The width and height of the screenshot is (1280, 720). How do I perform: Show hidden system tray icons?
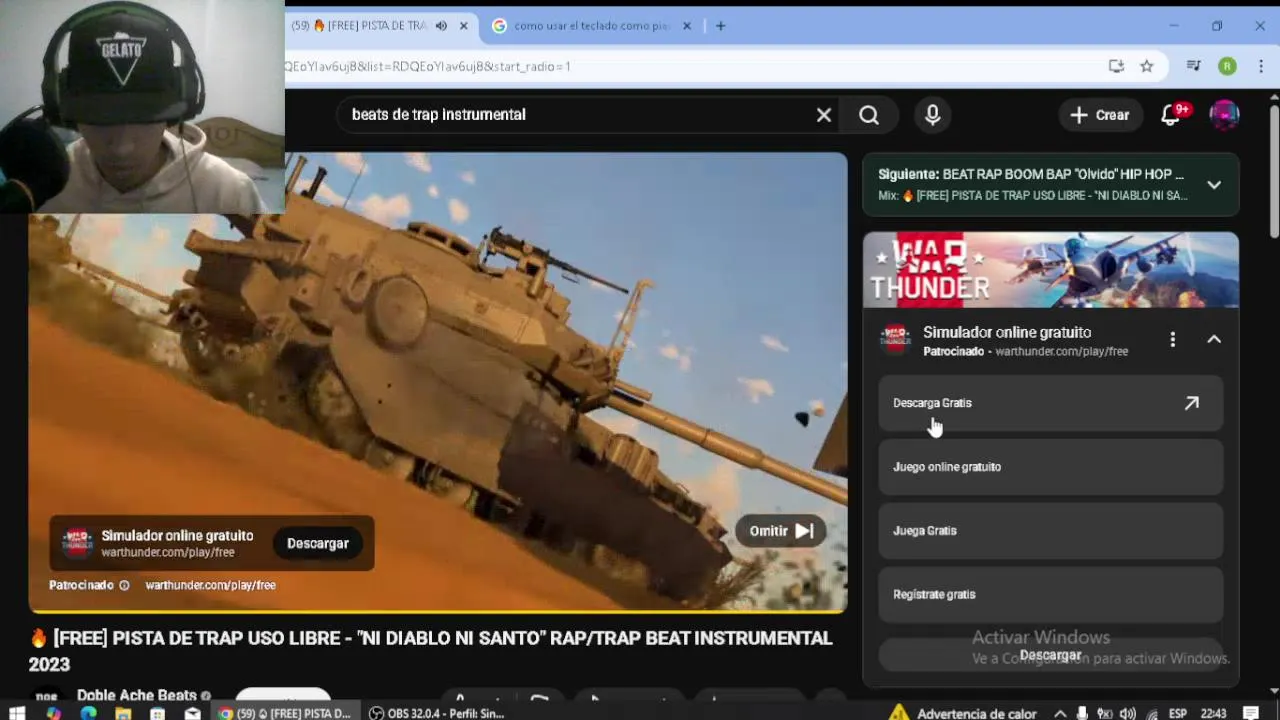click(x=1060, y=713)
